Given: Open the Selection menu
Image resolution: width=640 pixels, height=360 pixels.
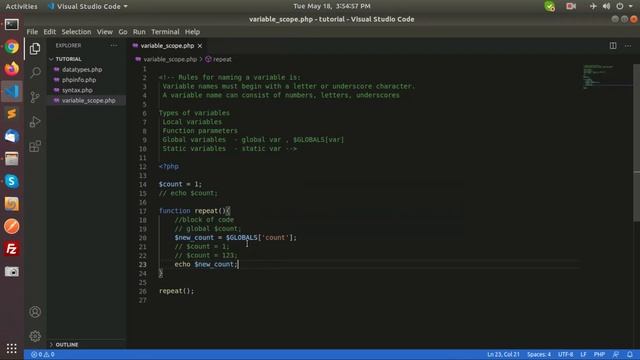Looking at the screenshot, I should pyautogui.click(x=76, y=32).
